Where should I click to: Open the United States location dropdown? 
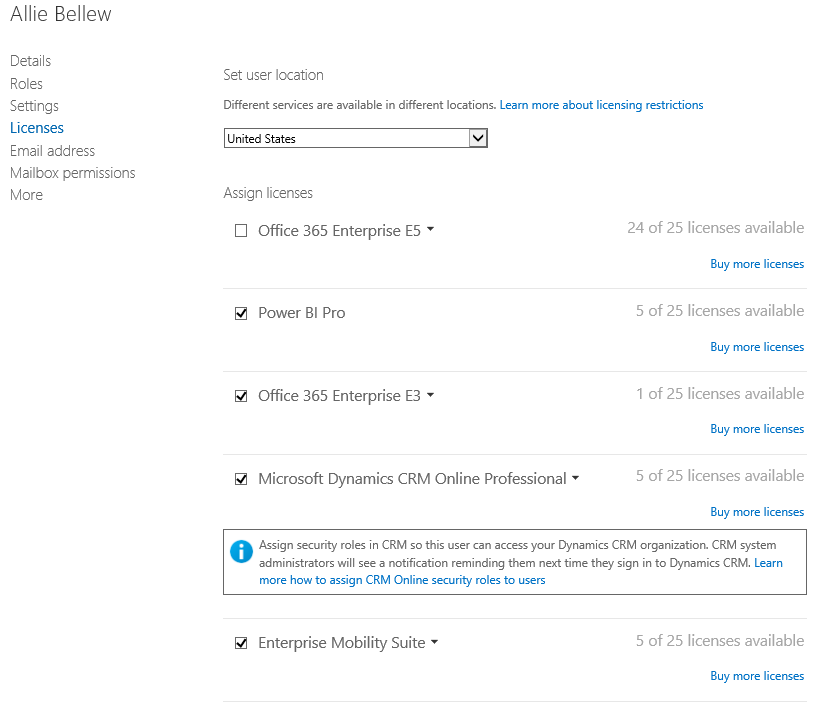(x=356, y=138)
